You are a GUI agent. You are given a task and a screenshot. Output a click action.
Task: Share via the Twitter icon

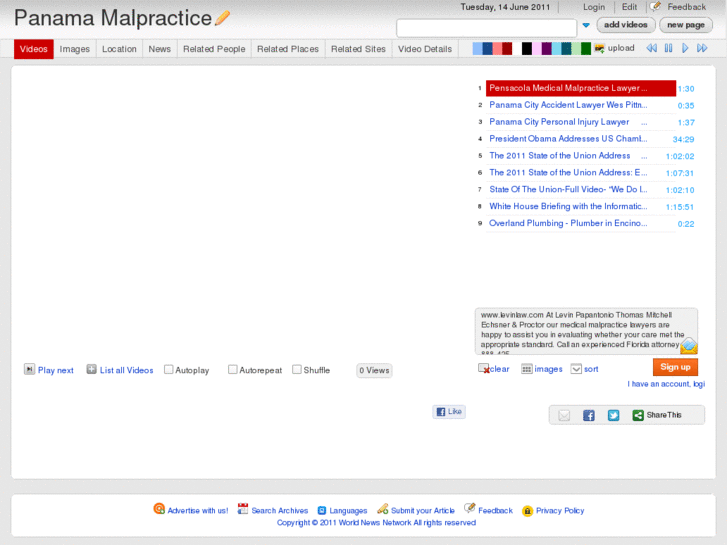(613, 415)
